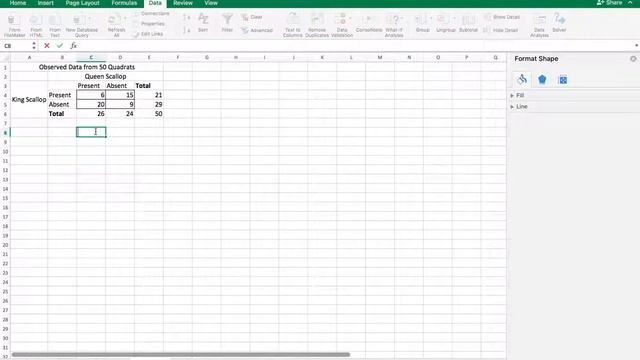Click Text to Columns

293,25
